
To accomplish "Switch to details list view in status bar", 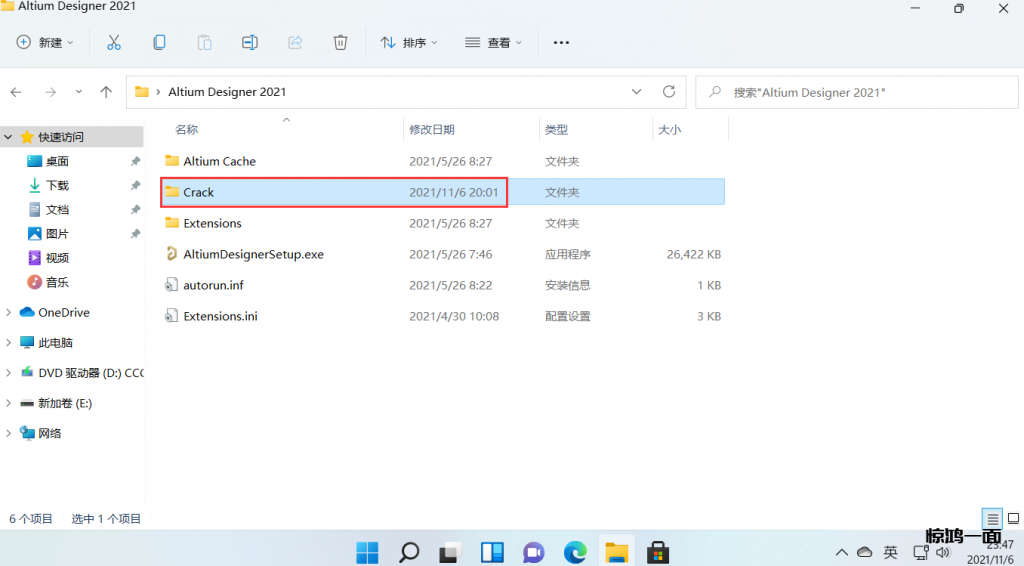I will click(992, 519).
